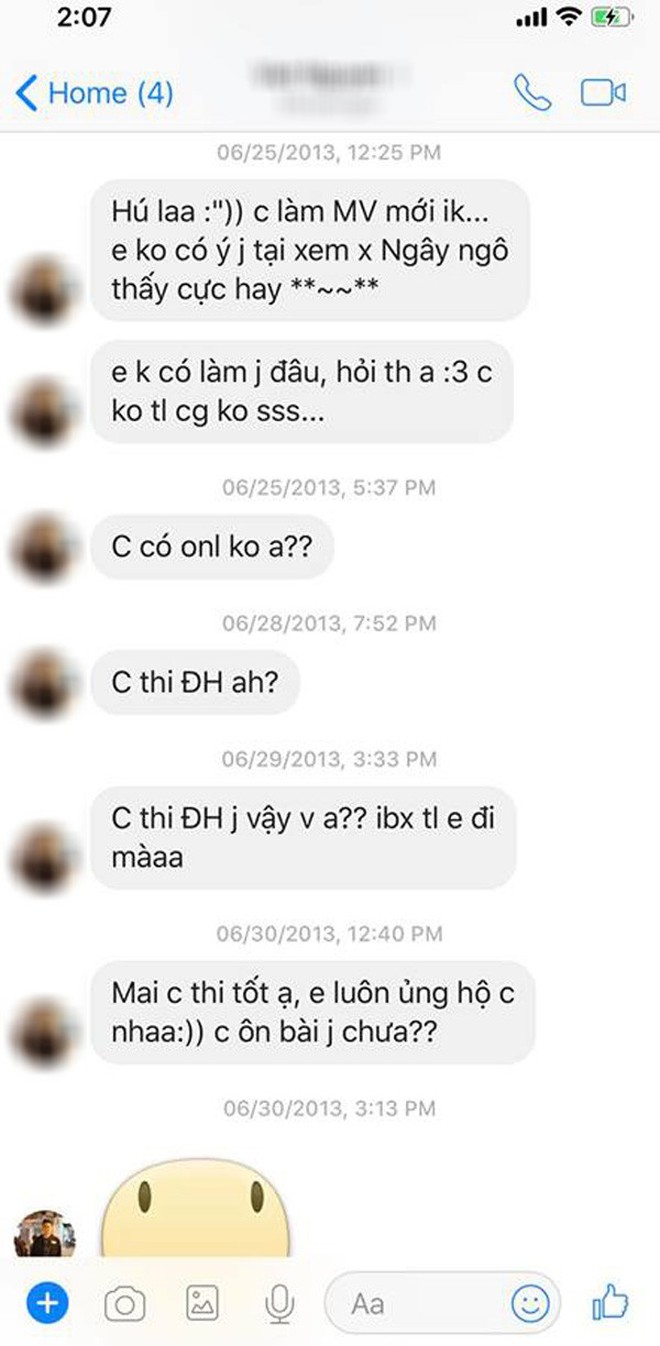Tap the microphone to record voice
The width and height of the screenshot is (660, 1346).
(279, 1303)
